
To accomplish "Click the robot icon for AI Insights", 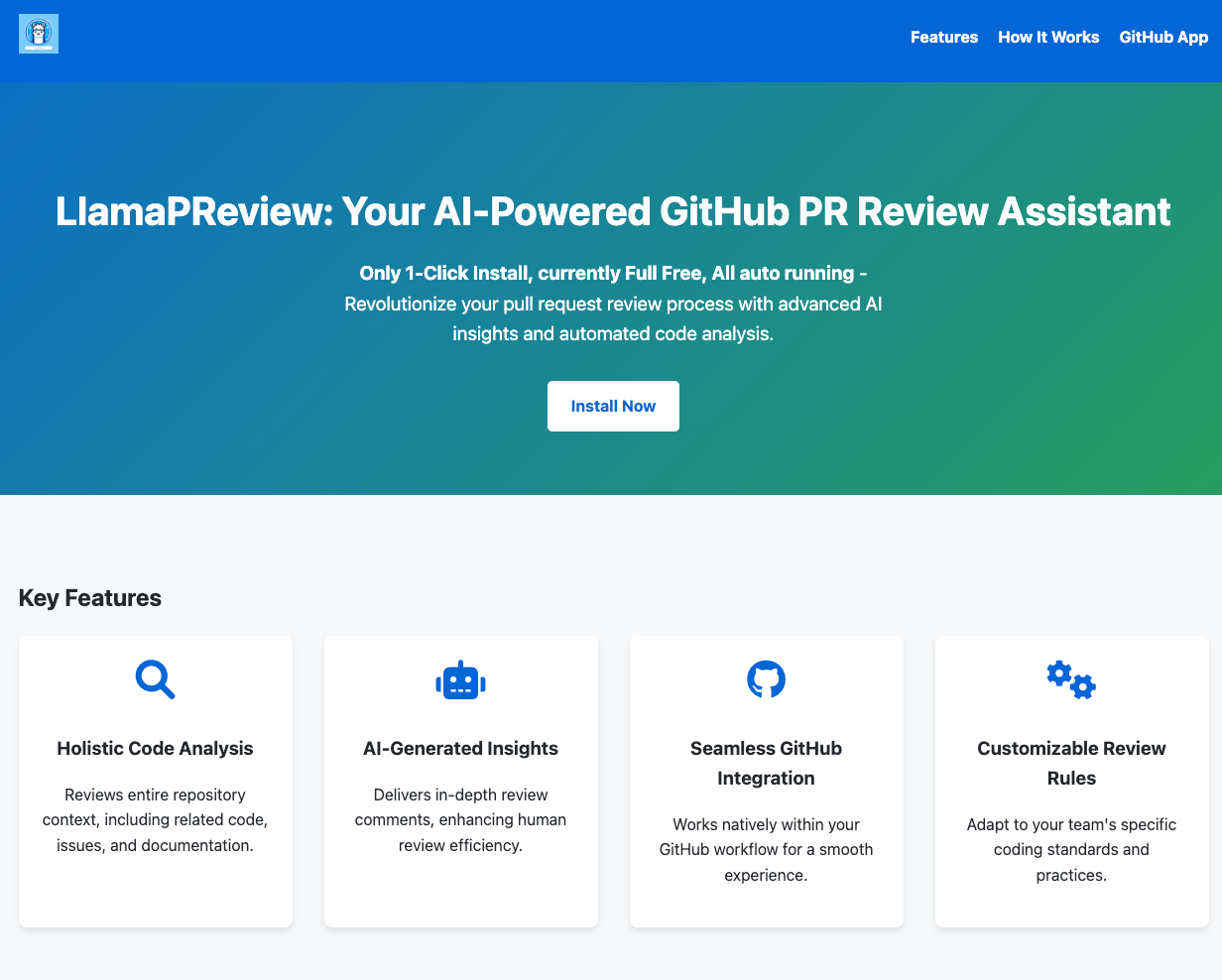I will tap(461, 680).
